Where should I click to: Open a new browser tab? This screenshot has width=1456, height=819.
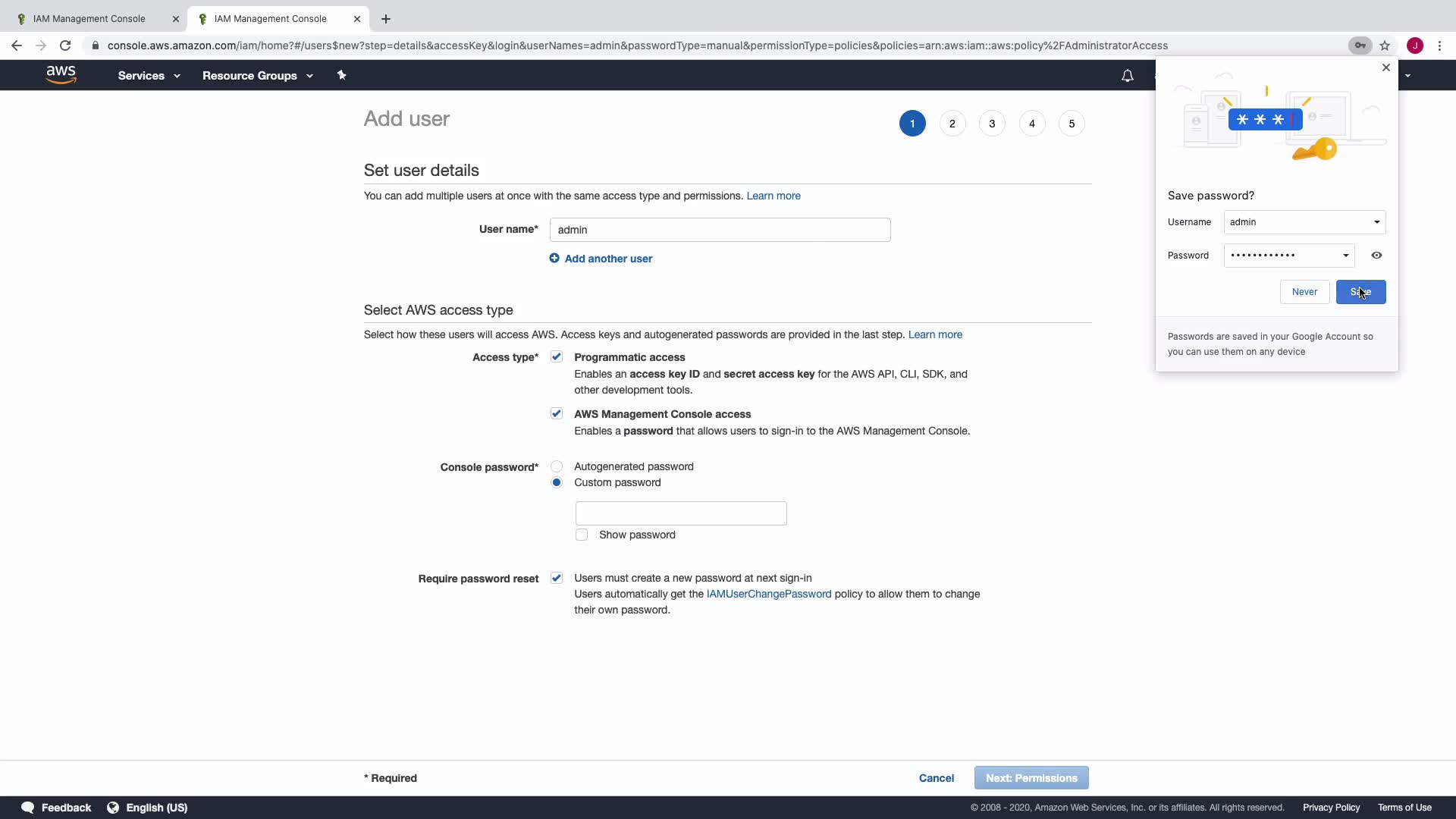pos(386,19)
